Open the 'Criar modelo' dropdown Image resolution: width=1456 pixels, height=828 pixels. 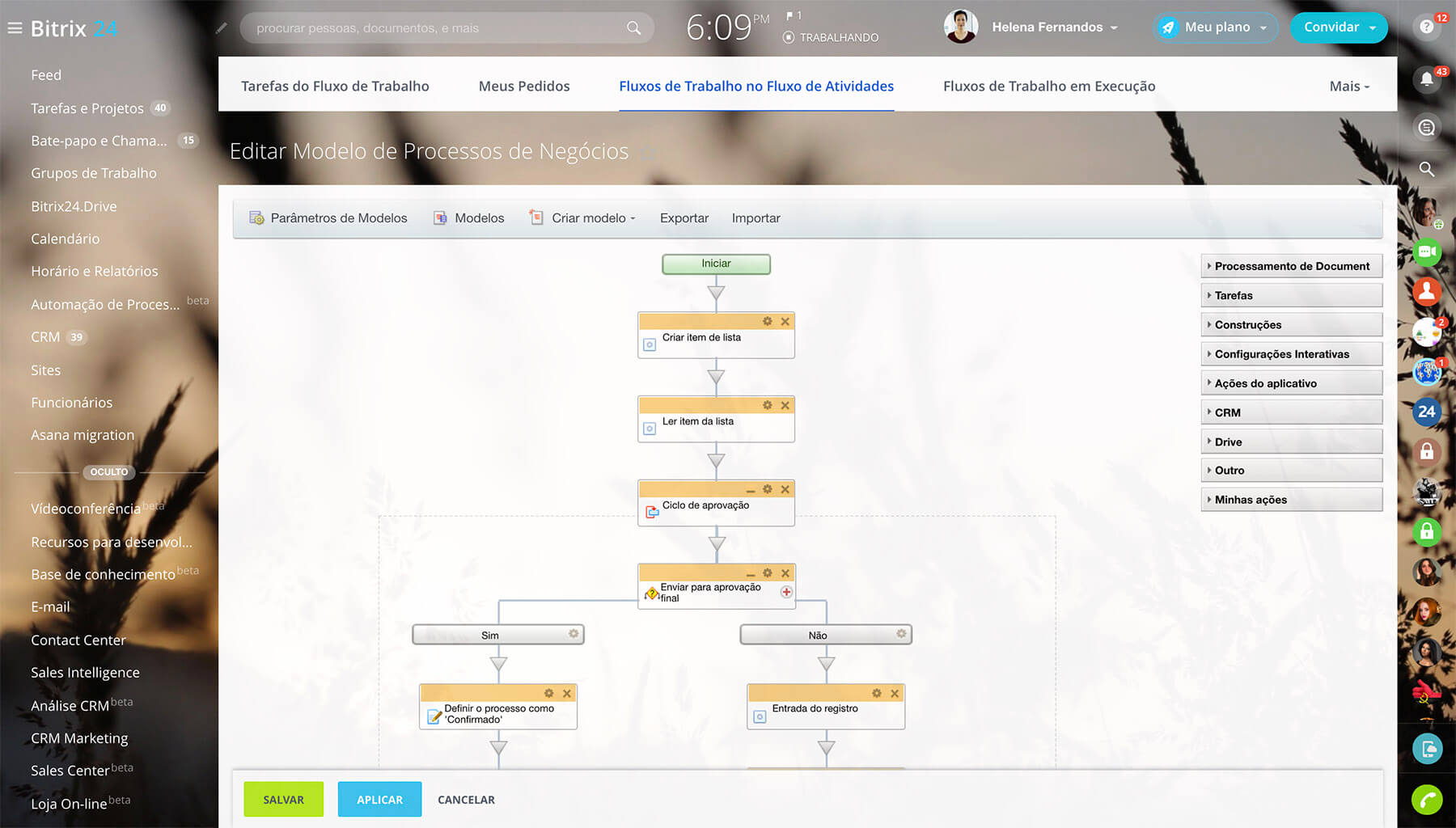click(x=593, y=218)
